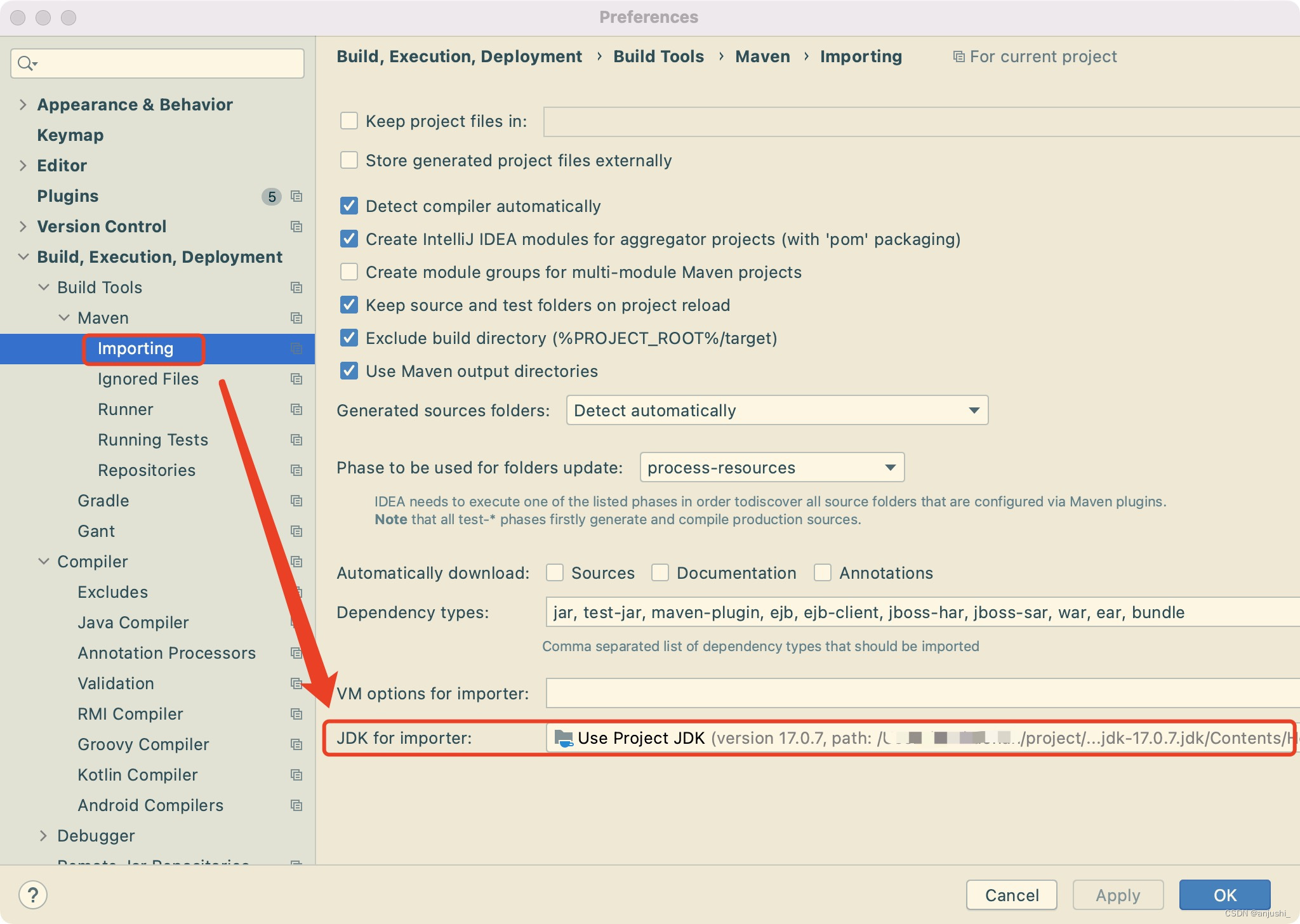Expand the Editor section
1300x924 pixels.
23,166
